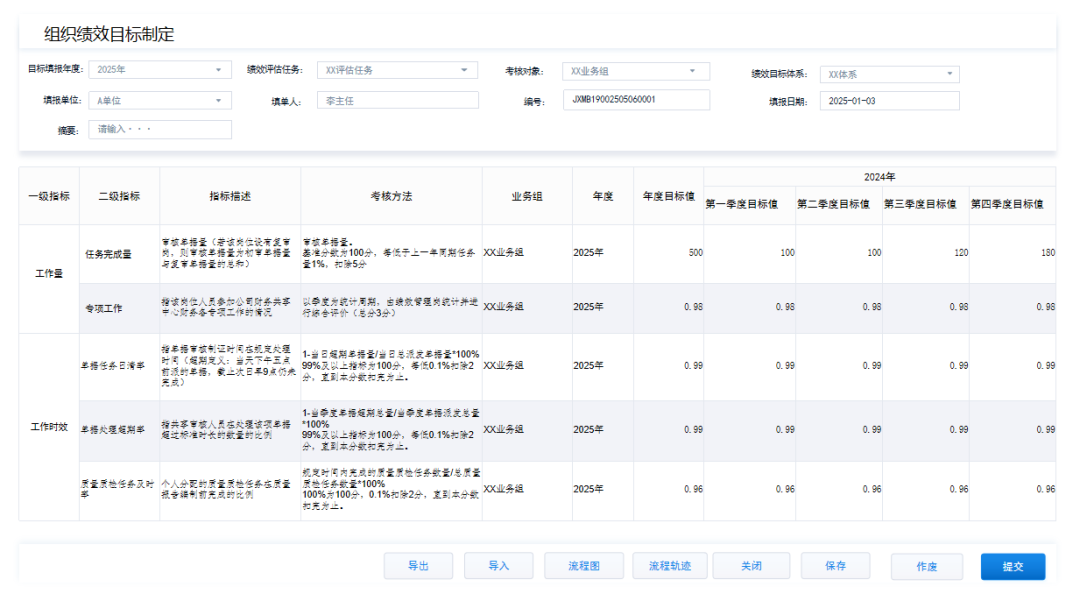The height and width of the screenshot is (594, 1080).
Task: Open the 绩效评估任务 dropdown
Action: point(397,70)
